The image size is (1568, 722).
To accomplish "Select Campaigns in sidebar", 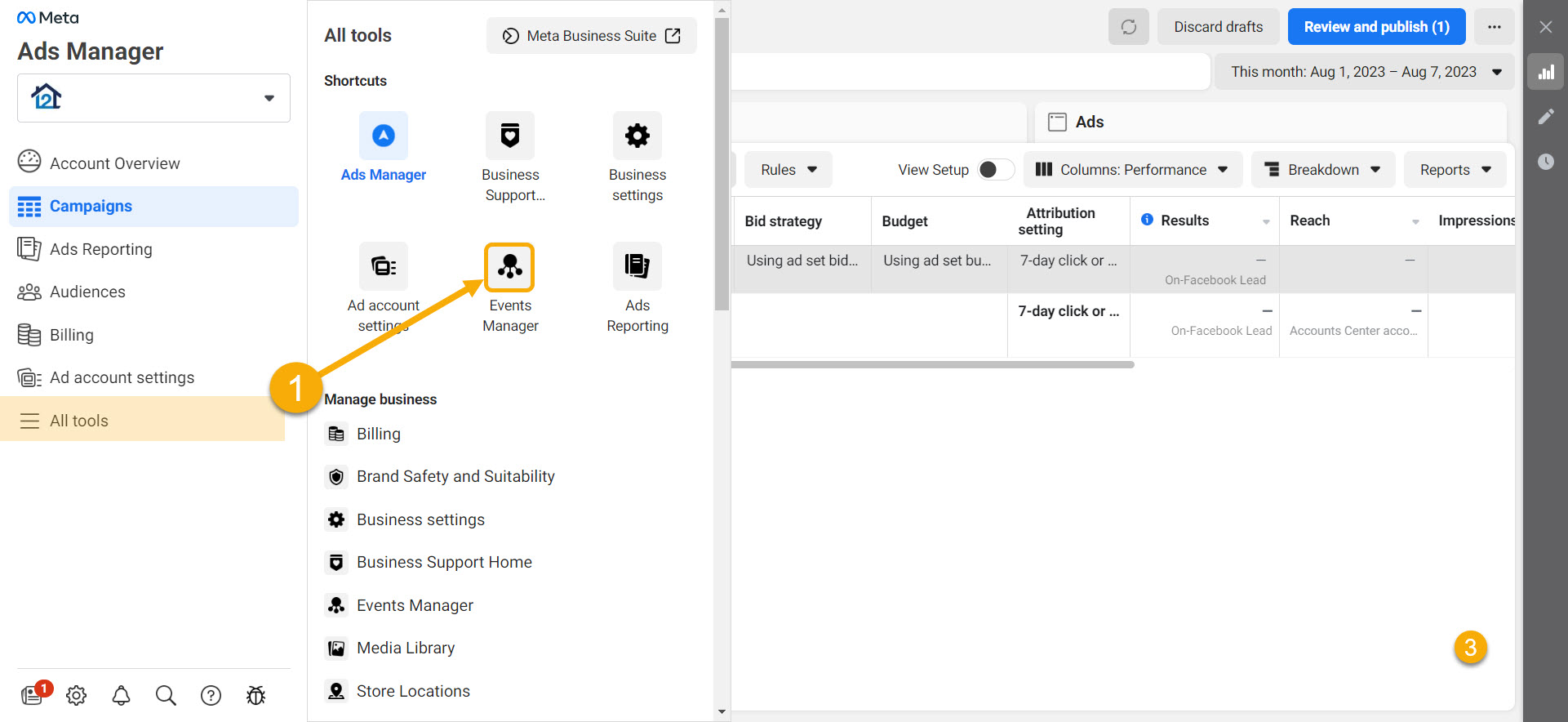I will [x=153, y=206].
